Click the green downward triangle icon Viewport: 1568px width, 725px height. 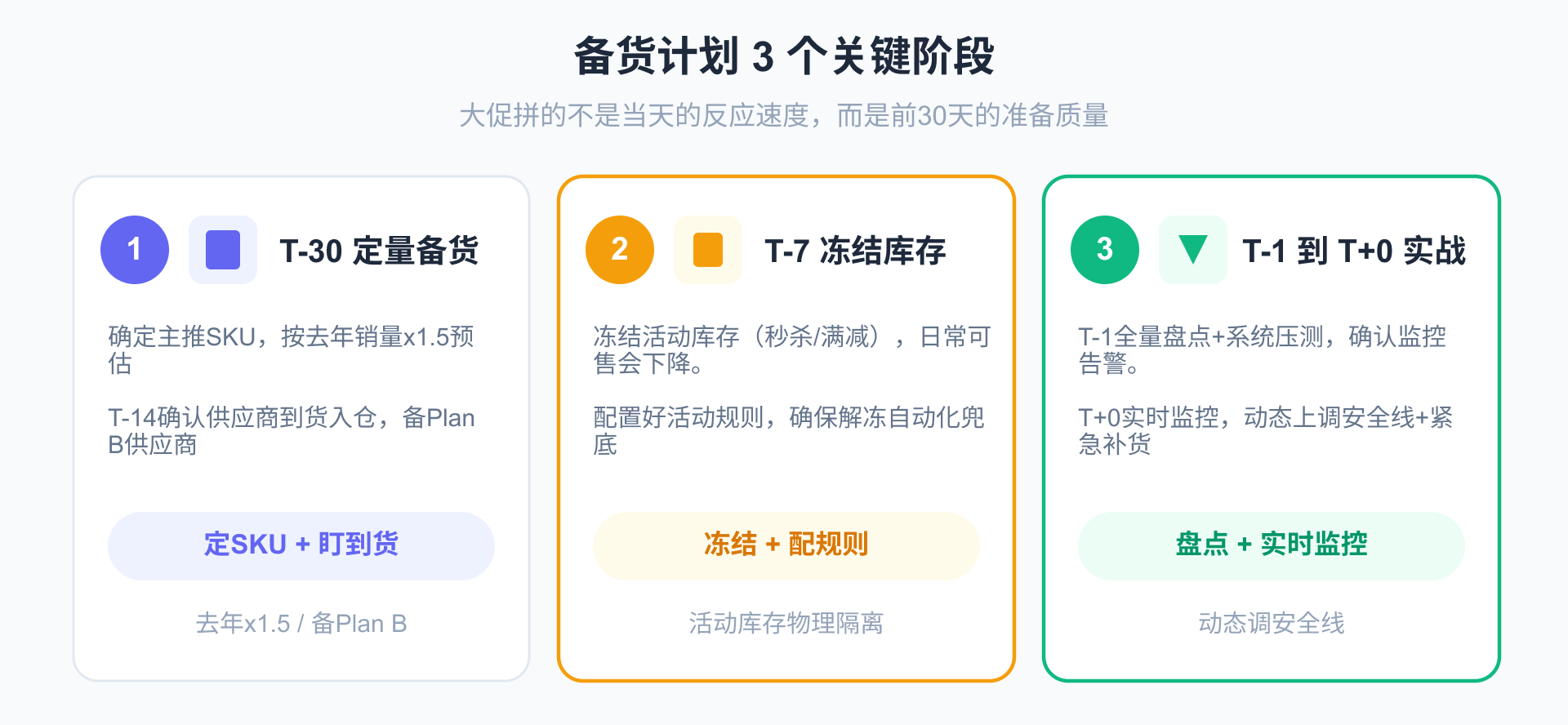(1193, 250)
